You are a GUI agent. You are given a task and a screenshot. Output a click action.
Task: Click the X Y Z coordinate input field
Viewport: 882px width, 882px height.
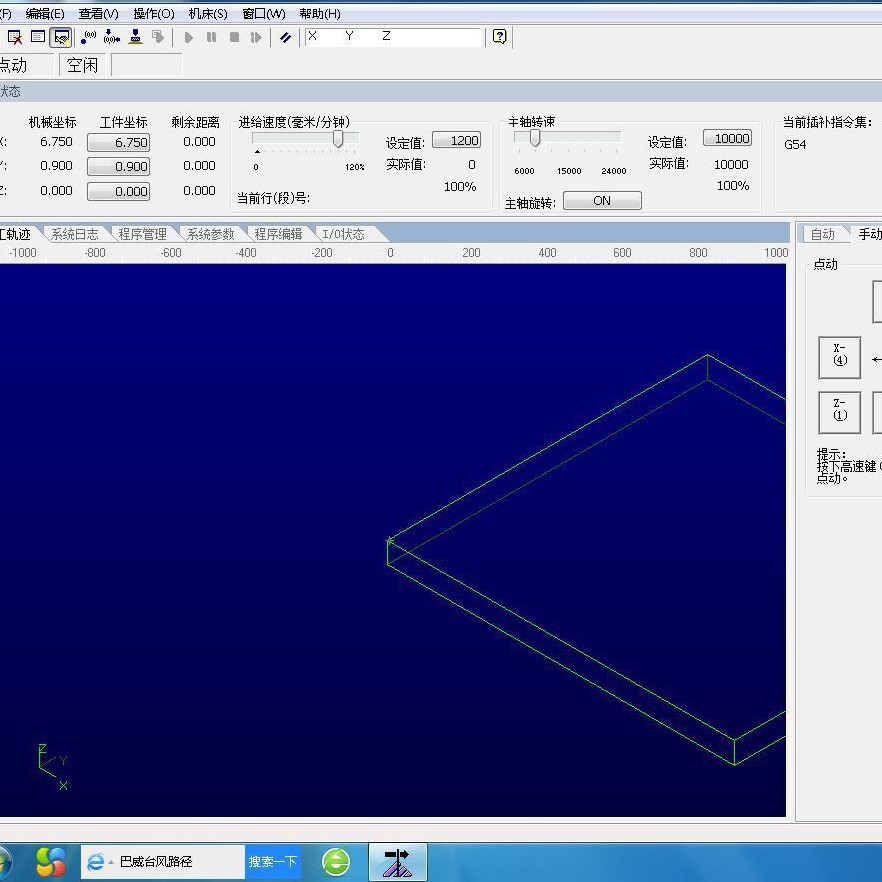[x=390, y=37]
